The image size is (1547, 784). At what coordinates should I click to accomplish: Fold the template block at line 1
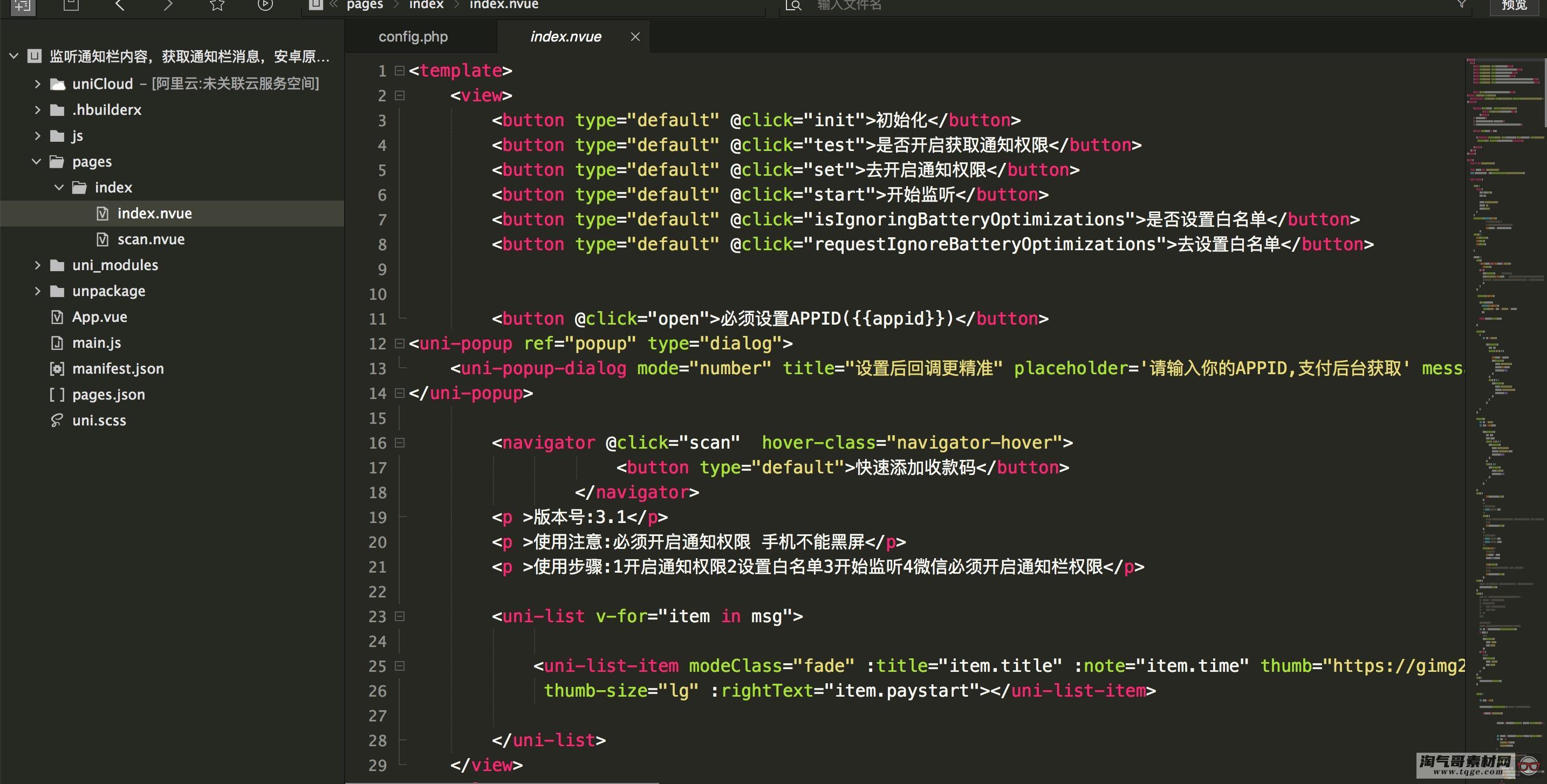pyautogui.click(x=400, y=71)
